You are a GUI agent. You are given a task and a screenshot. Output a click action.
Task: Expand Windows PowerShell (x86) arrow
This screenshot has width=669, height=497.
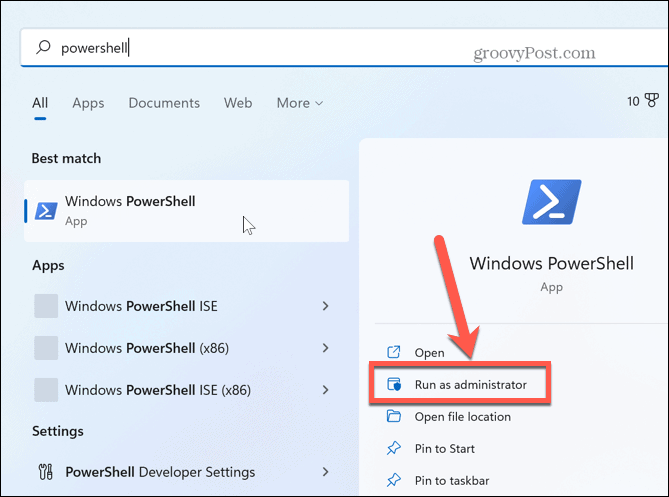[x=325, y=348]
